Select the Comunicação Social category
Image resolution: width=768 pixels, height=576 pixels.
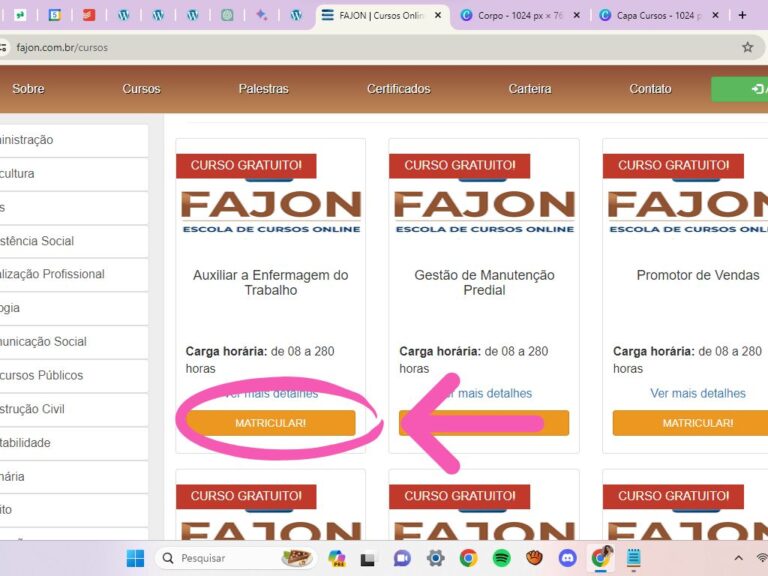click(x=73, y=342)
